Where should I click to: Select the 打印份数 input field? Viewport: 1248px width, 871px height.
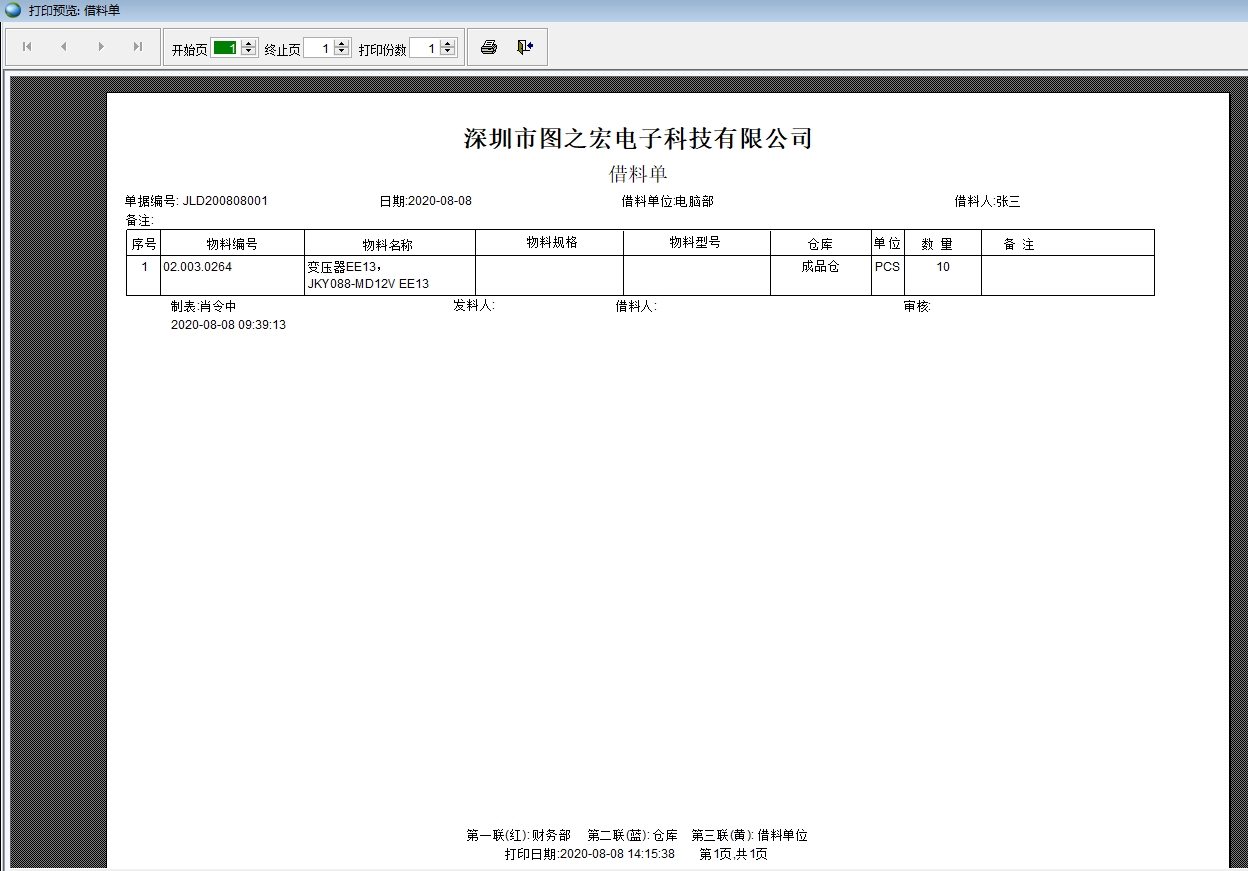click(x=426, y=46)
